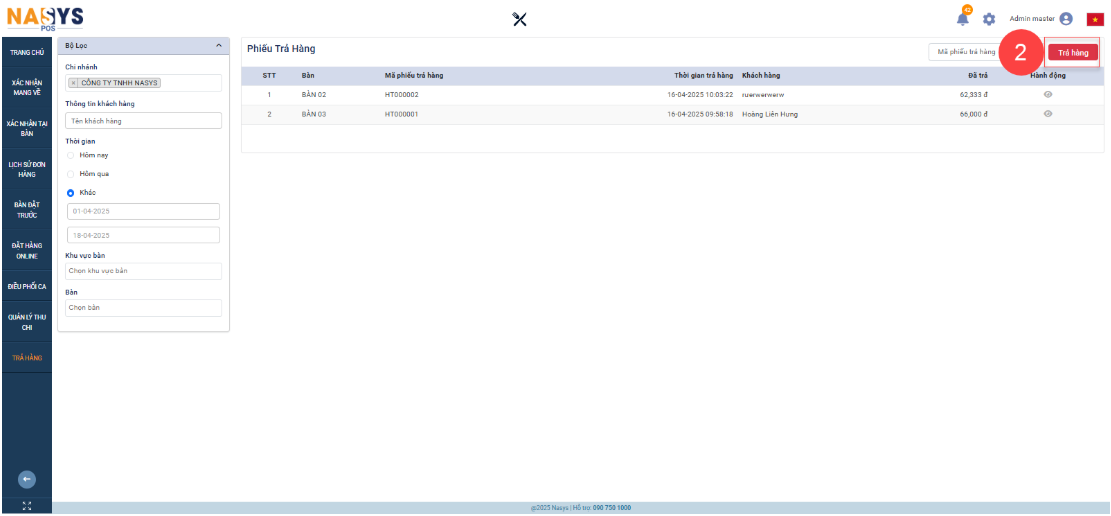The height and width of the screenshot is (516, 1111).
Task: Open the settings gear icon
Action: pyautogui.click(x=989, y=19)
